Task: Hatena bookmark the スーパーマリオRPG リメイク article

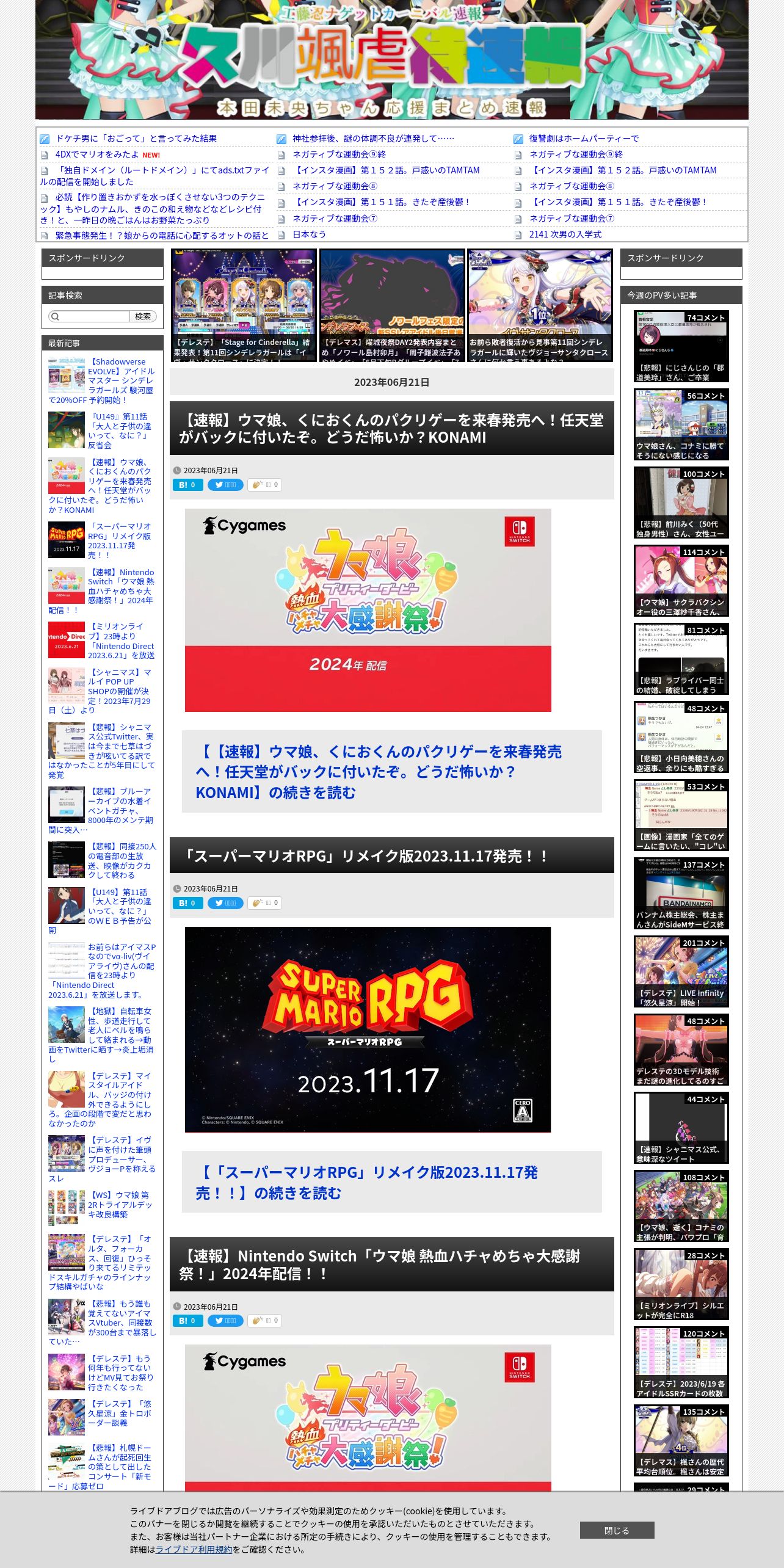Action: (x=187, y=903)
